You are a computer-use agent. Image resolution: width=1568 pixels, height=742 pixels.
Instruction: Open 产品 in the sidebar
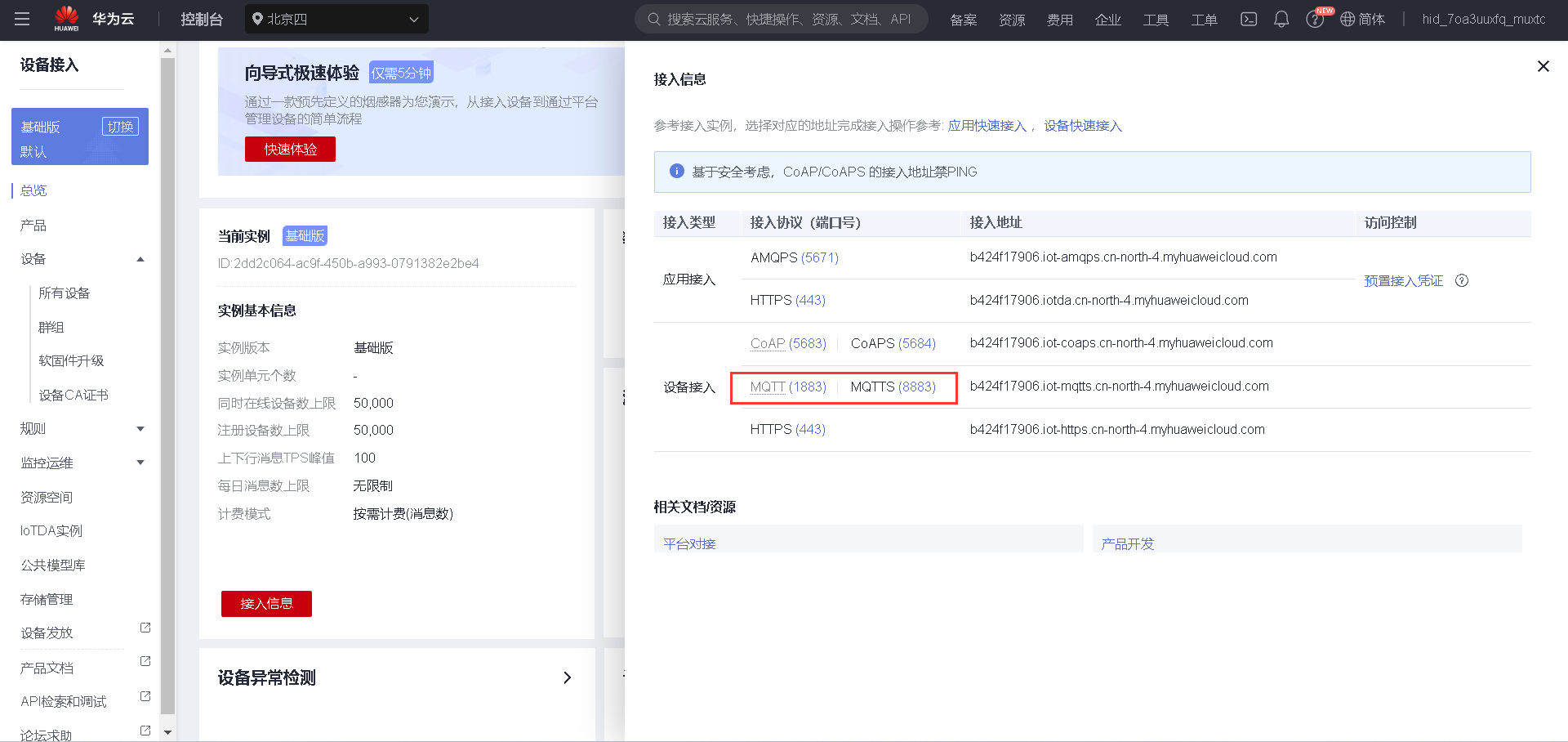[x=33, y=226]
